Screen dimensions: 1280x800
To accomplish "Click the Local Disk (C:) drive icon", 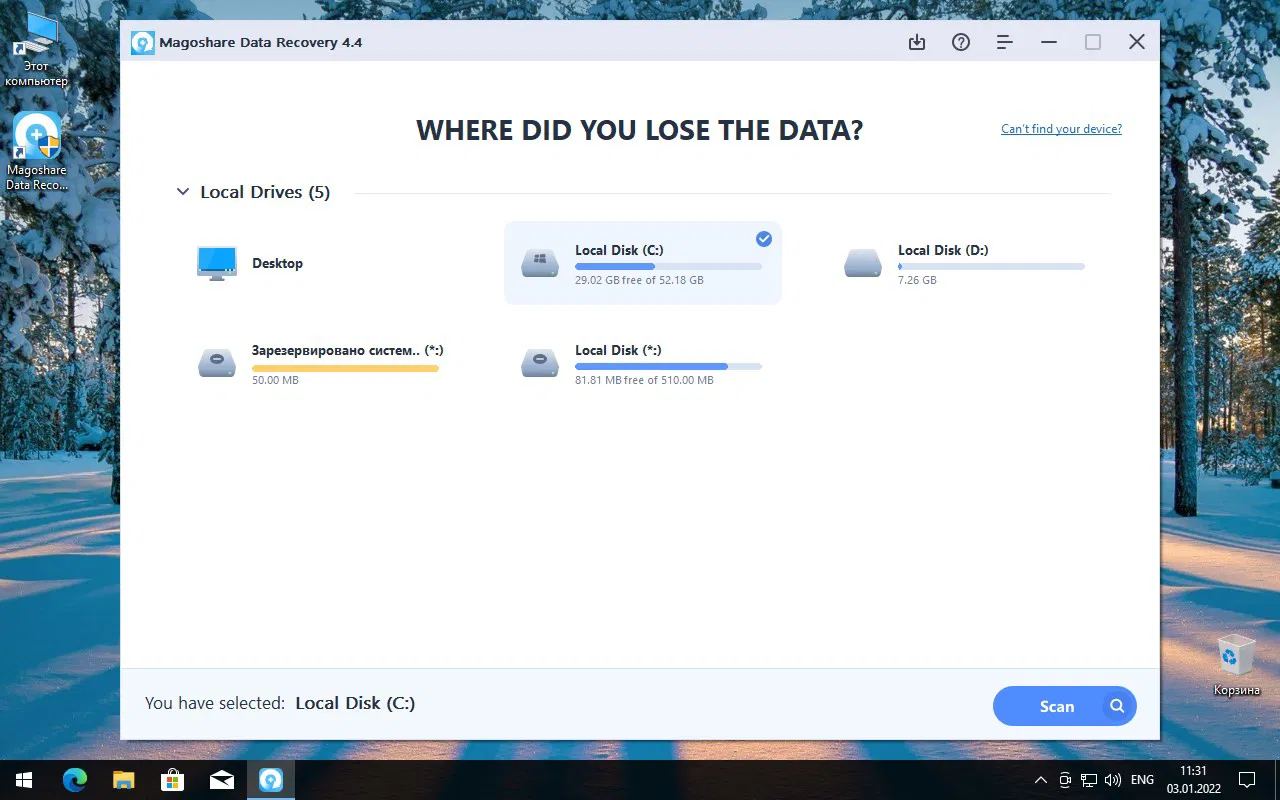I will pyautogui.click(x=539, y=262).
